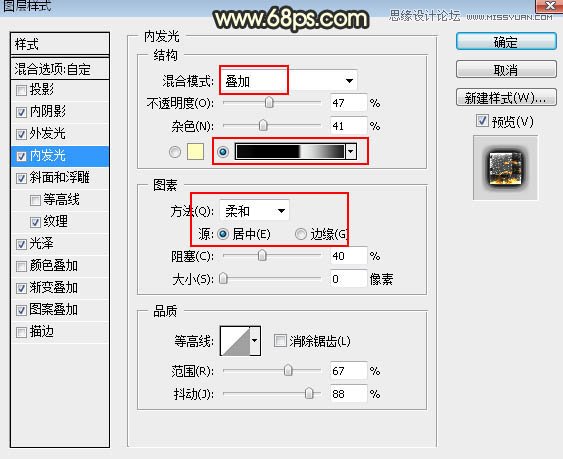Uncheck the 内发光 checkbox
563x459 pixels.
click(21, 156)
